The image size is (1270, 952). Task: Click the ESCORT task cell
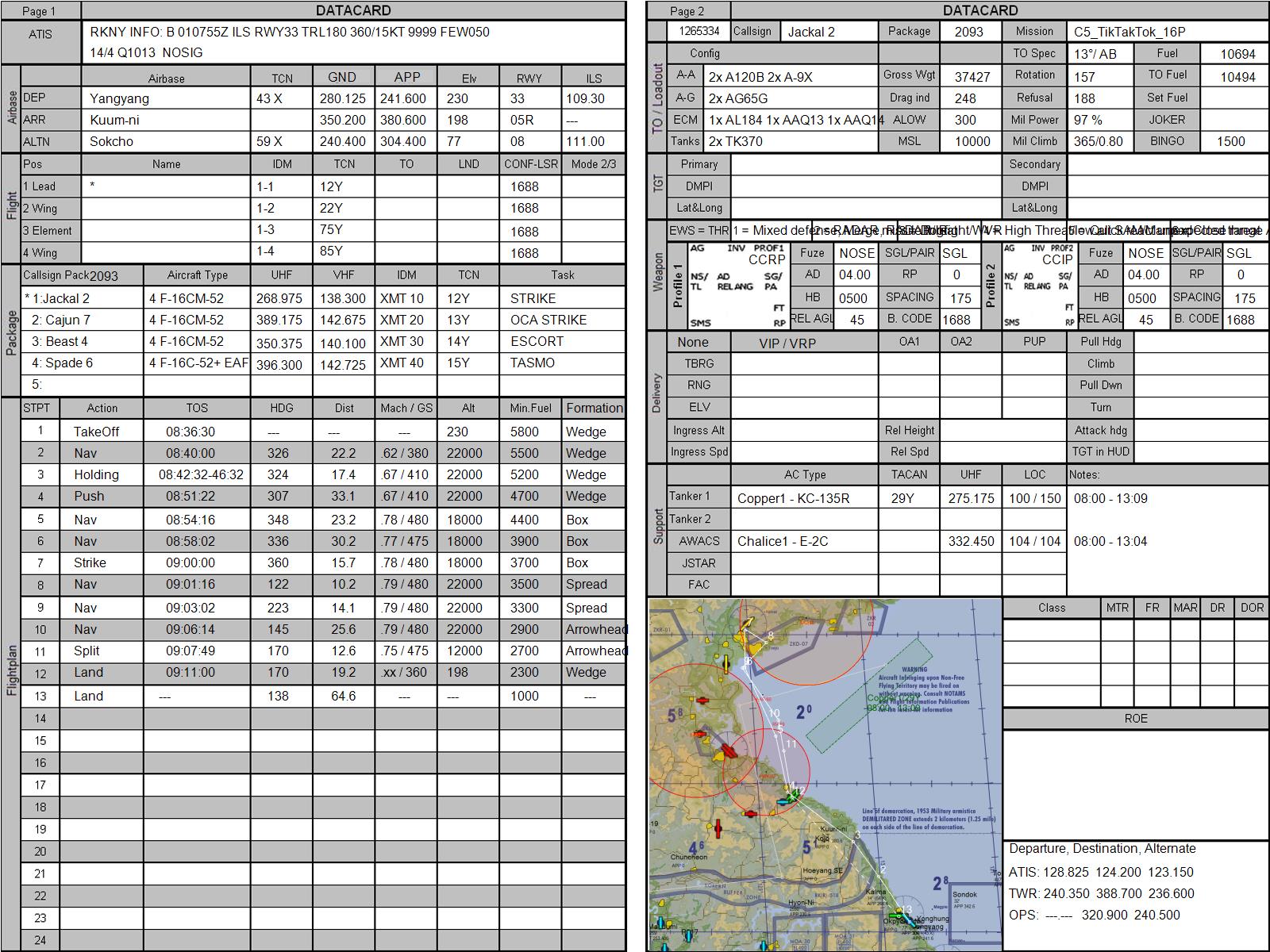pyautogui.click(x=537, y=341)
